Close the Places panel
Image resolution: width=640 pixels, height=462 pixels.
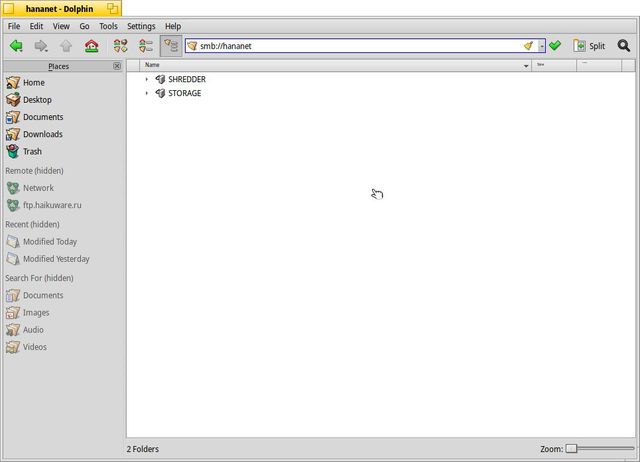point(117,66)
